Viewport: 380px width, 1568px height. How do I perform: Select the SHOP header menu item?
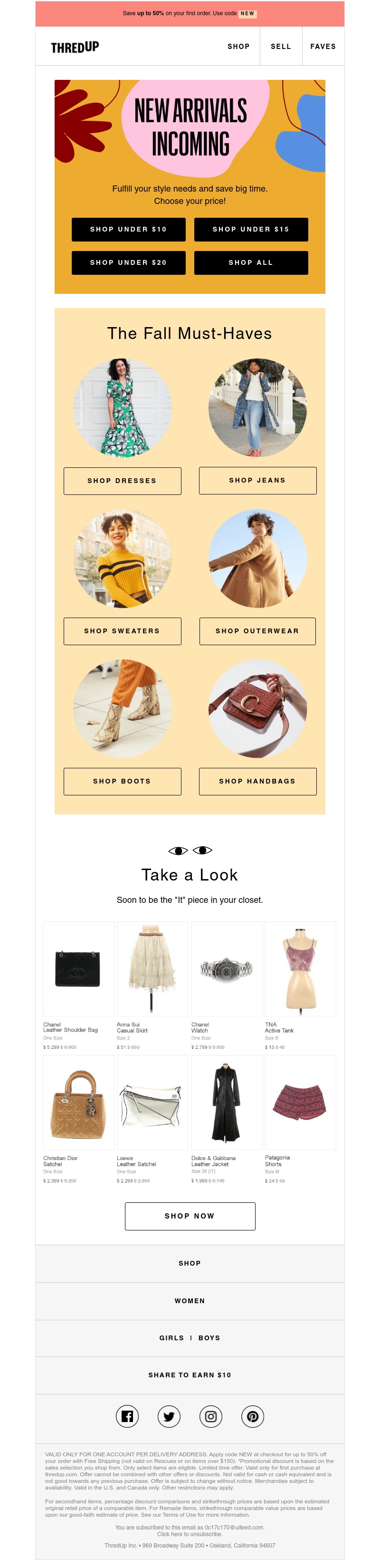pyautogui.click(x=238, y=46)
